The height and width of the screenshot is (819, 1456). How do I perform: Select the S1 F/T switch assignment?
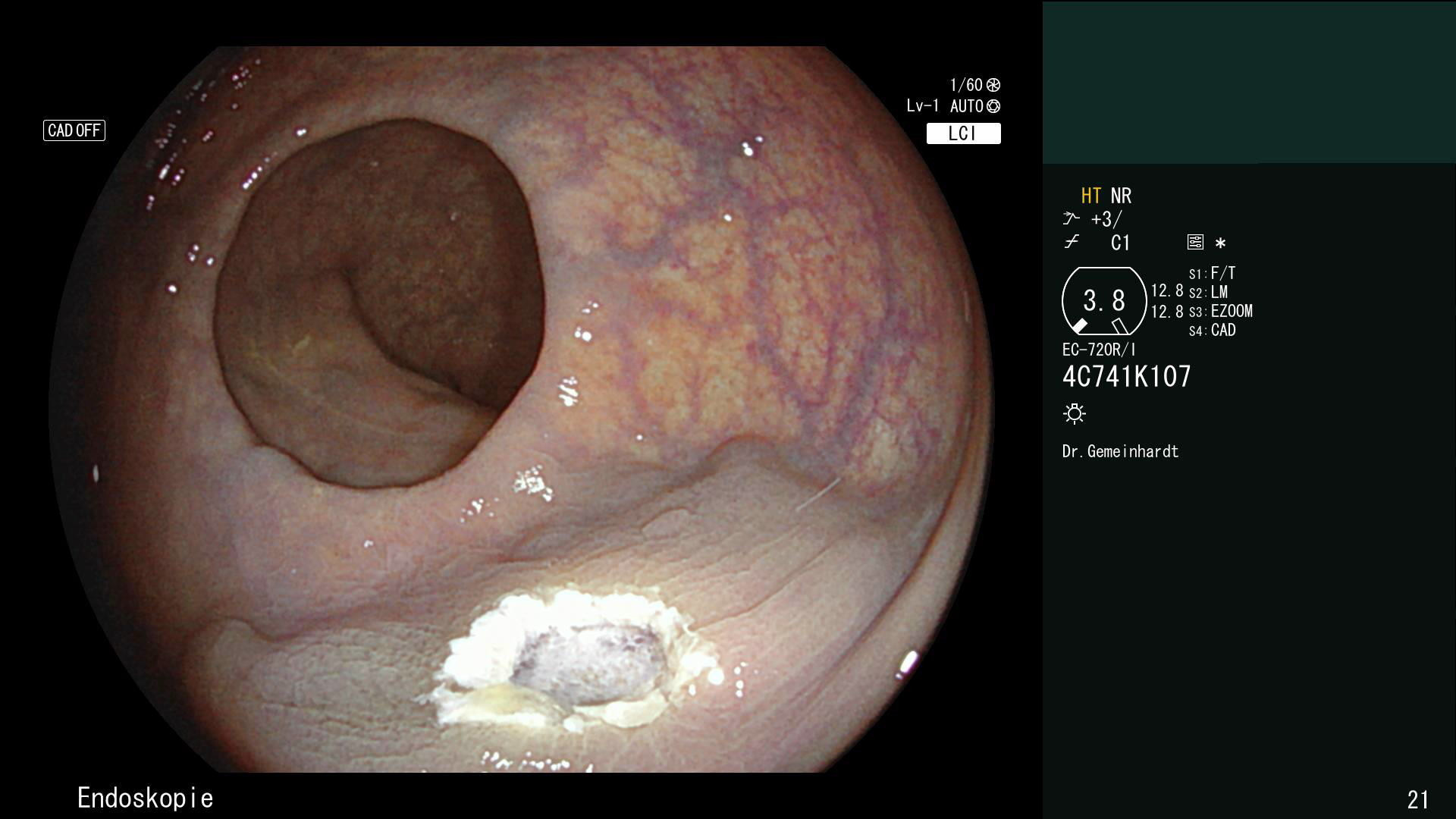pyautogui.click(x=1213, y=273)
